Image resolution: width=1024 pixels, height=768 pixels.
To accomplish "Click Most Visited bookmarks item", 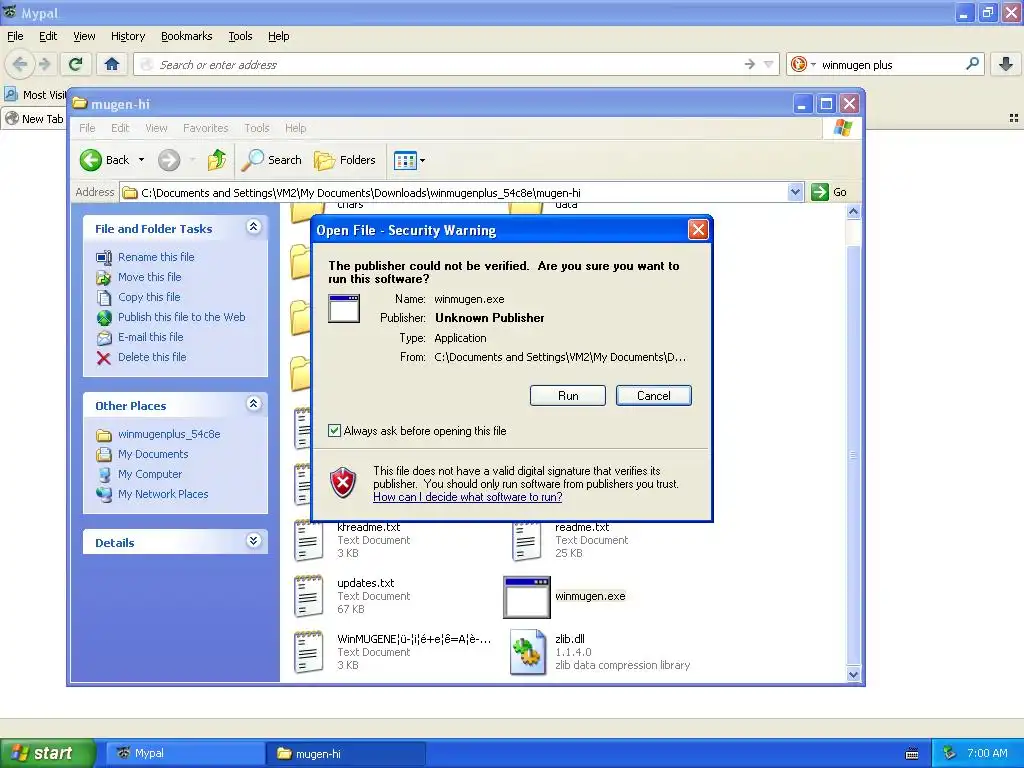I will click(35, 95).
